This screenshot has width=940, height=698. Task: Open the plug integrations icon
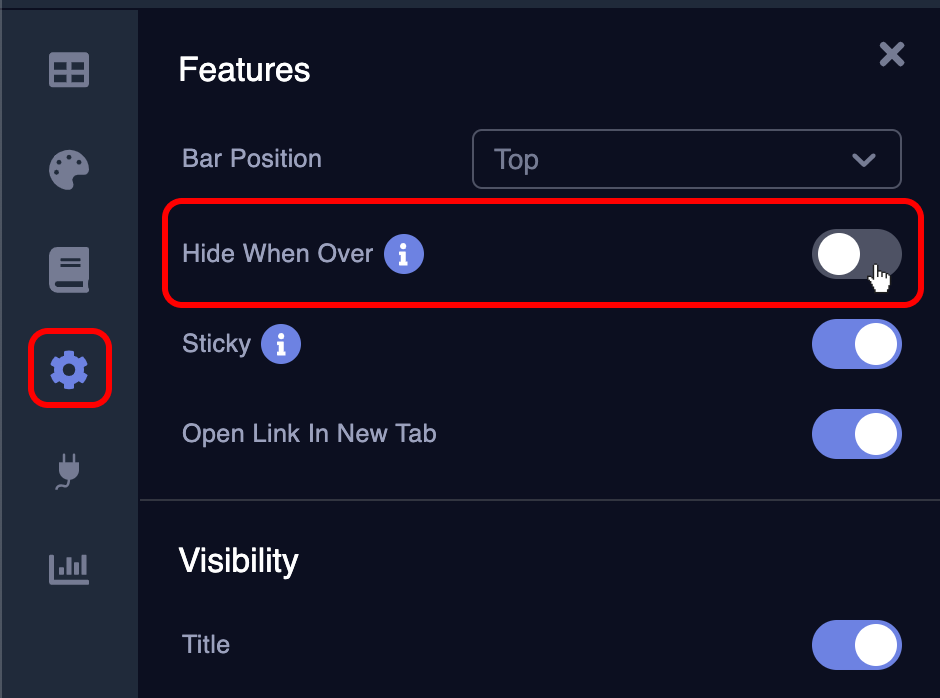click(x=69, y=470)
